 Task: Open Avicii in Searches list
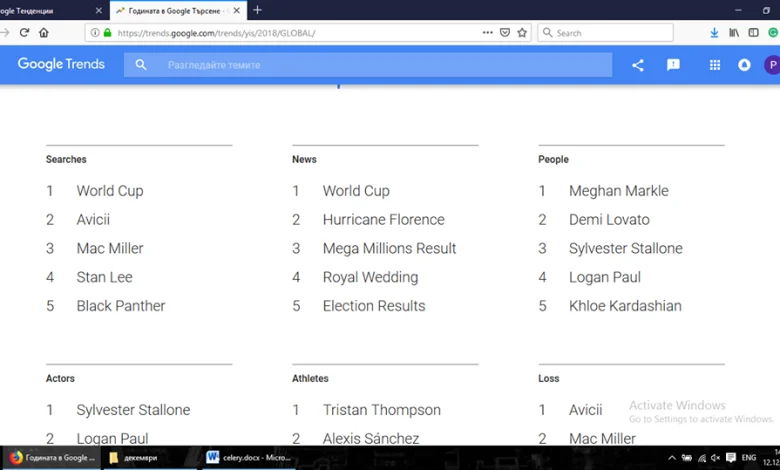coord(93,219)
